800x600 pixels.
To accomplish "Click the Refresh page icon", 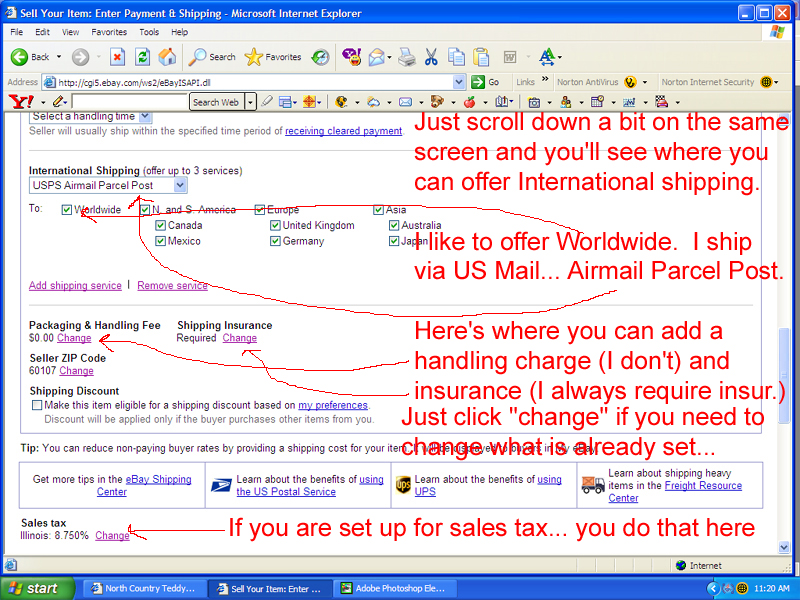I will tap(141, 57).
